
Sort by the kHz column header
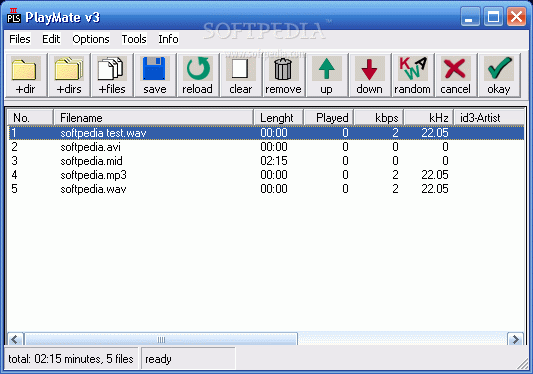click(429, 118)
